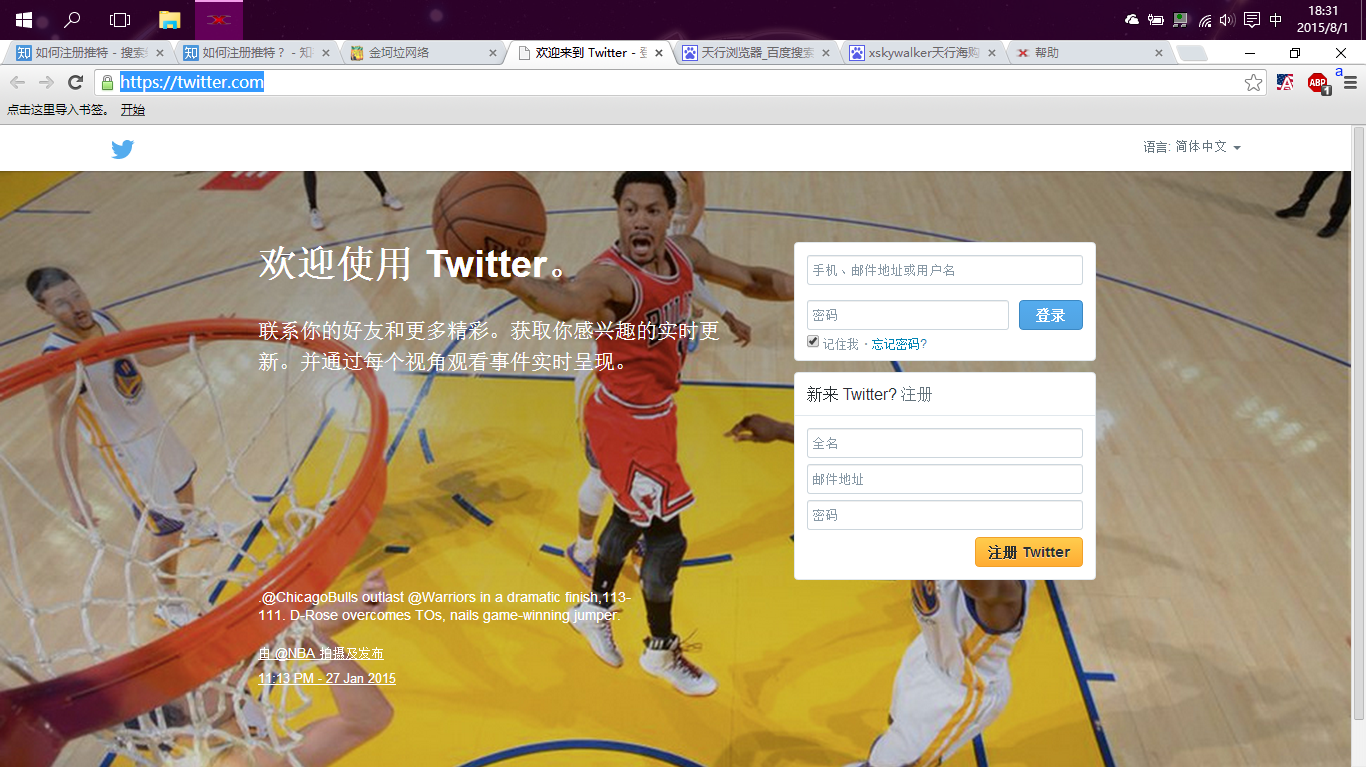The height and width of the screenshot is (768, 1366).
Task: Click the green padlock security icon
Action: pos(107,82)
